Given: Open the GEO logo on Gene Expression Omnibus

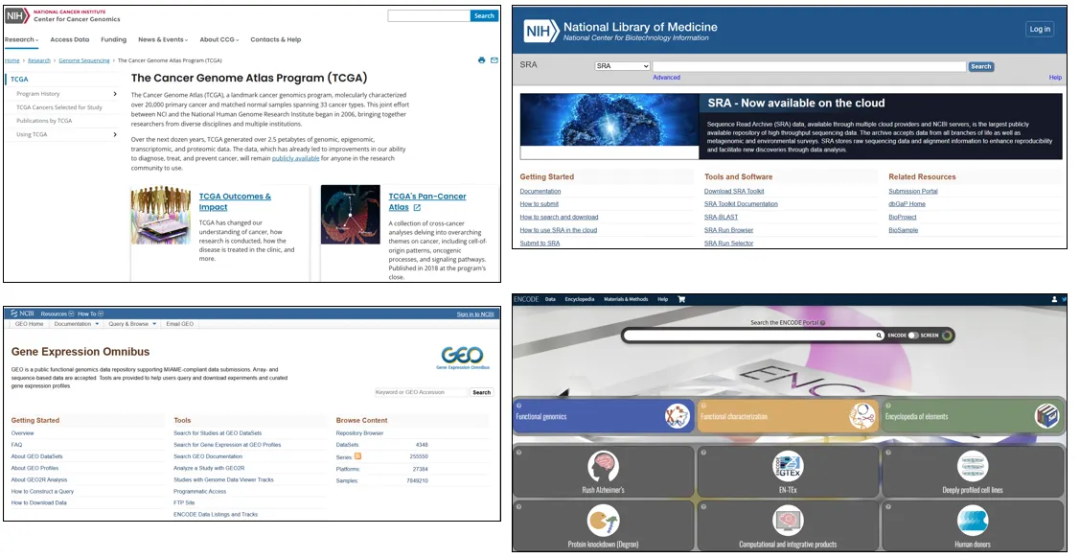Looking at the screenshot, I should click(x=463, y=357).
